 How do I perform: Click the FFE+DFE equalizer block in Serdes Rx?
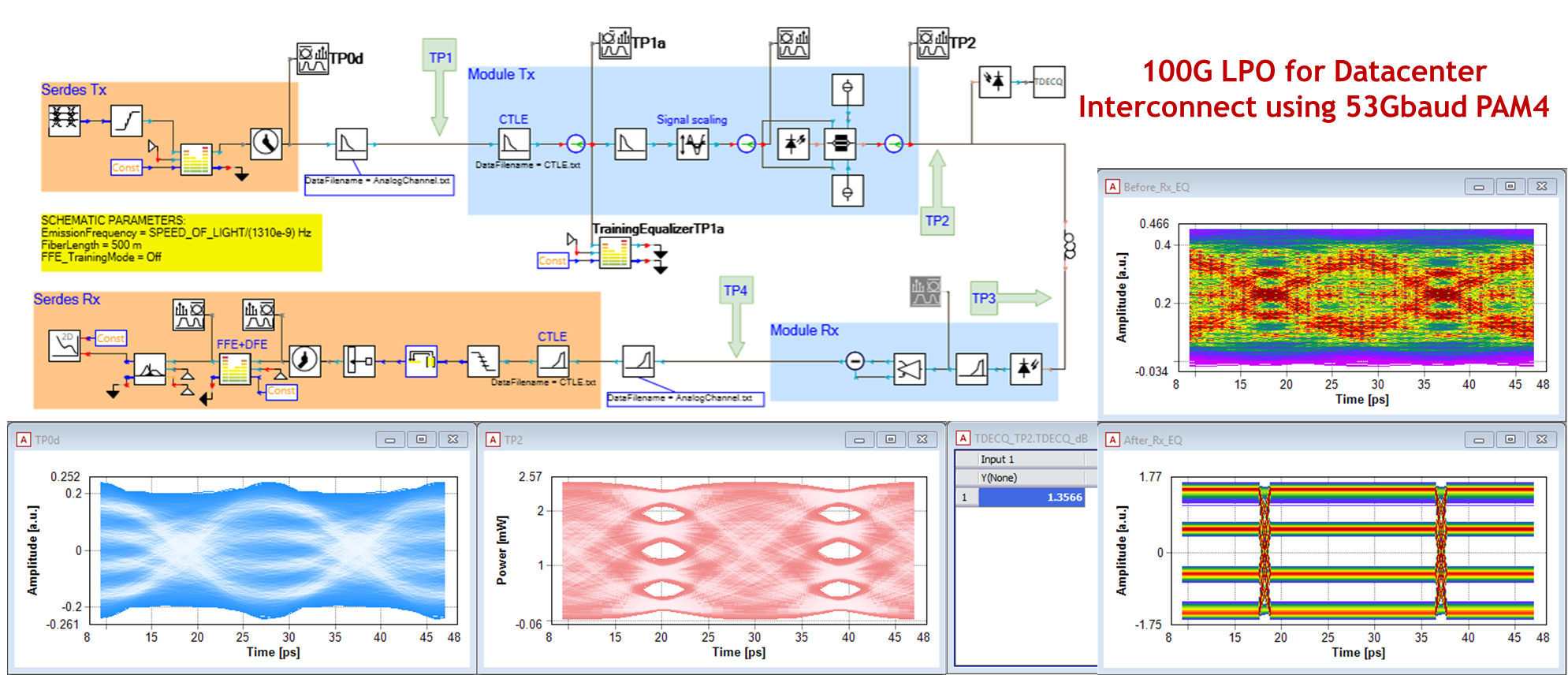235,369
